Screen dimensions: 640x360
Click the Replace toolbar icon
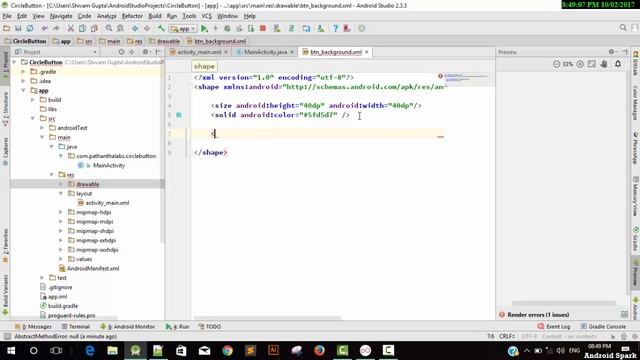120,29
